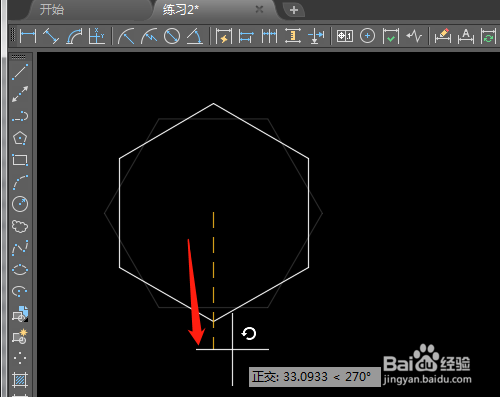
Task: Select the Arc tool
Action: (20, 182)
